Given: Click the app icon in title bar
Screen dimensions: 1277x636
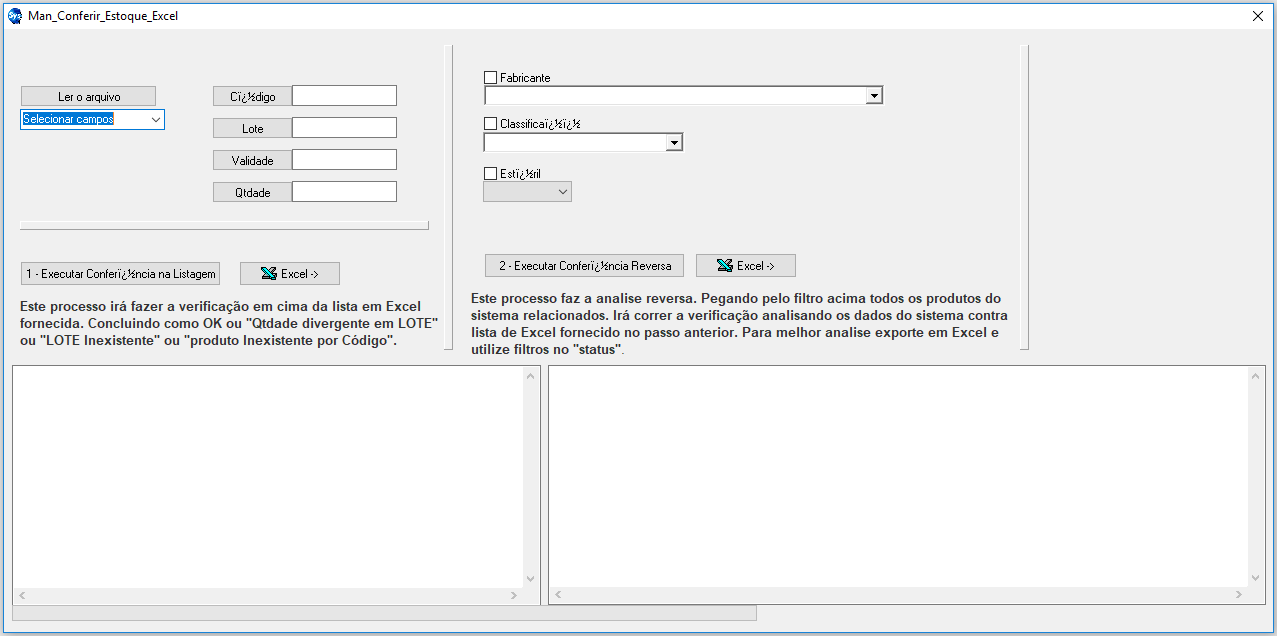Looking at the screenshot, I should point(15,16).
